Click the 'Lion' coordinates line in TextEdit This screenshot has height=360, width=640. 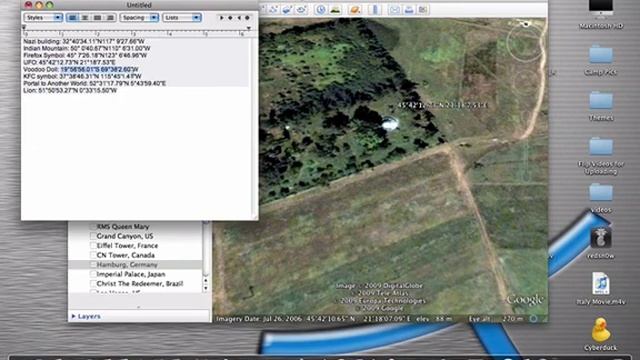click(70, 90)
